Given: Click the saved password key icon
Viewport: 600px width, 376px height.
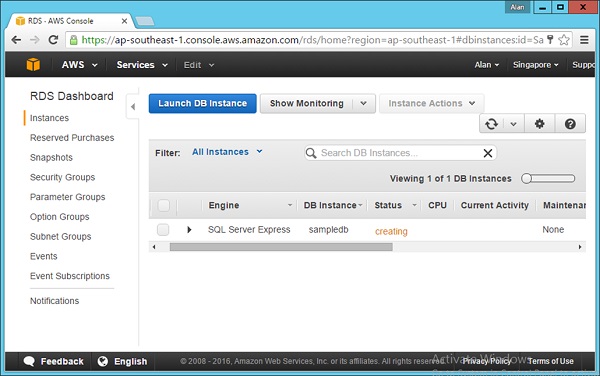Looking at the screenshot, I should click(x=550, y=39).
